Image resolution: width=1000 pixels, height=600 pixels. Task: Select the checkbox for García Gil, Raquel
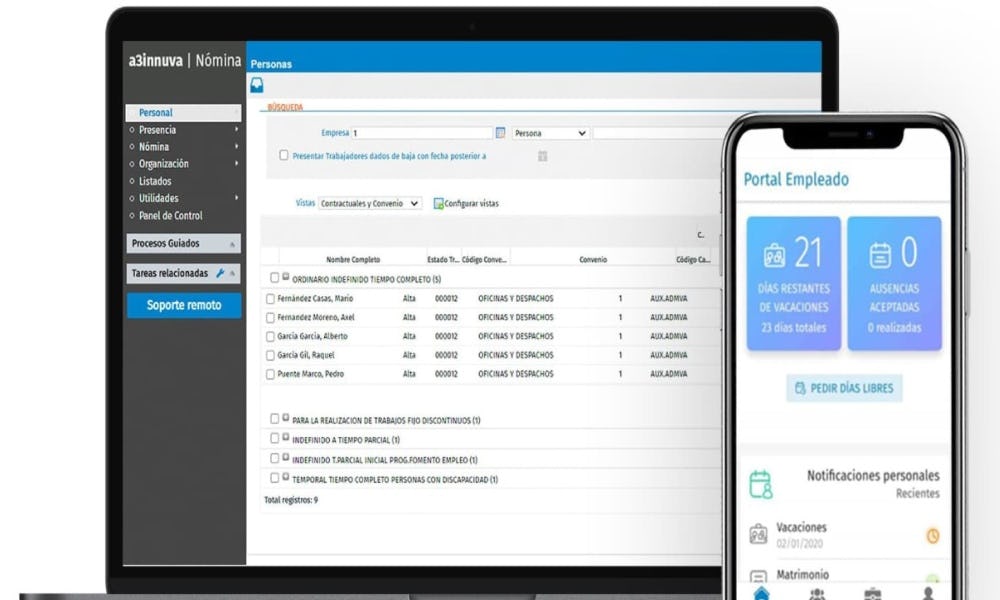tap(270, 355)
